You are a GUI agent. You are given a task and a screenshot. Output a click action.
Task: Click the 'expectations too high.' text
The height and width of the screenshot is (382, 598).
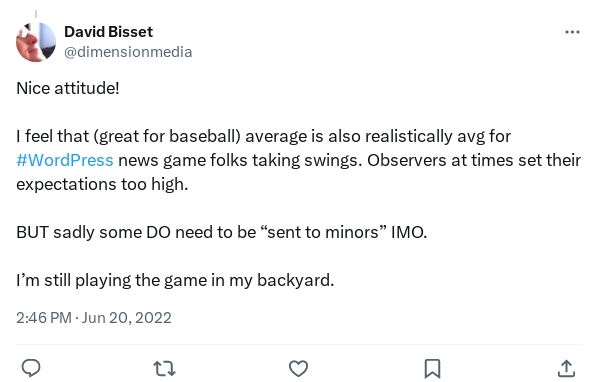coord(102,185)
